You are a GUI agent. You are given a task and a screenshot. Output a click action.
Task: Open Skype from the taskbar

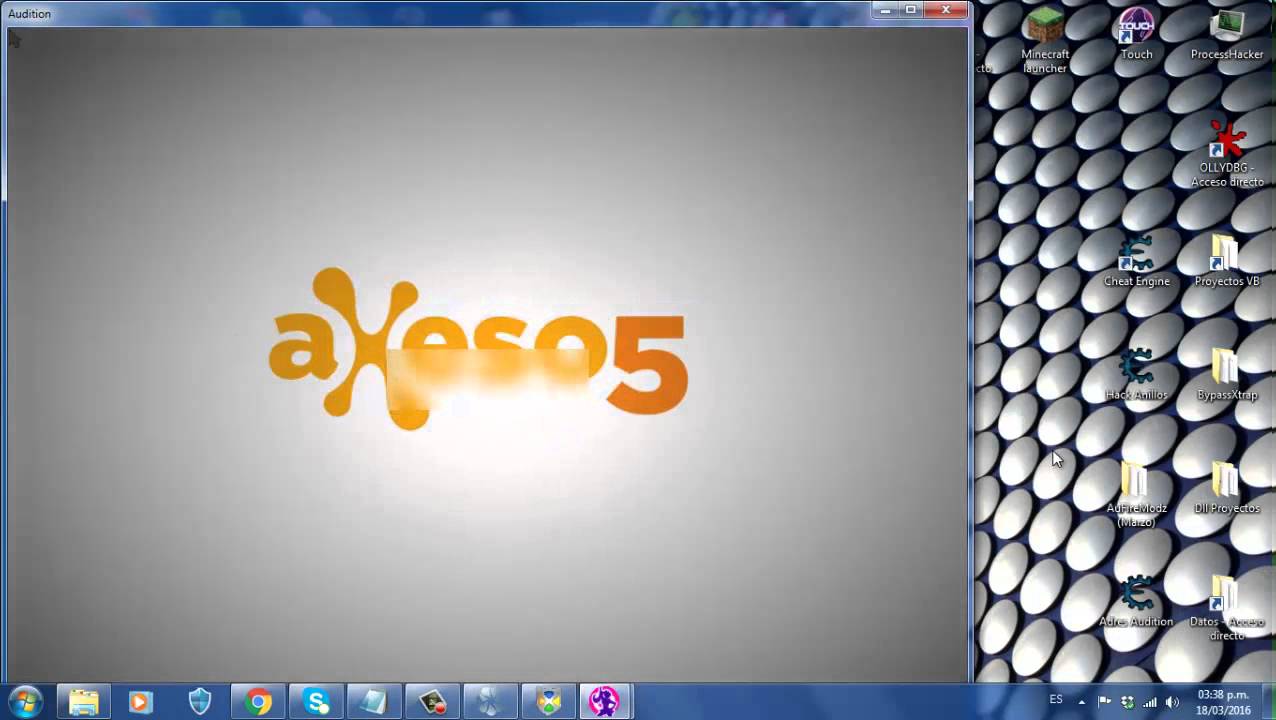[316, 702]
